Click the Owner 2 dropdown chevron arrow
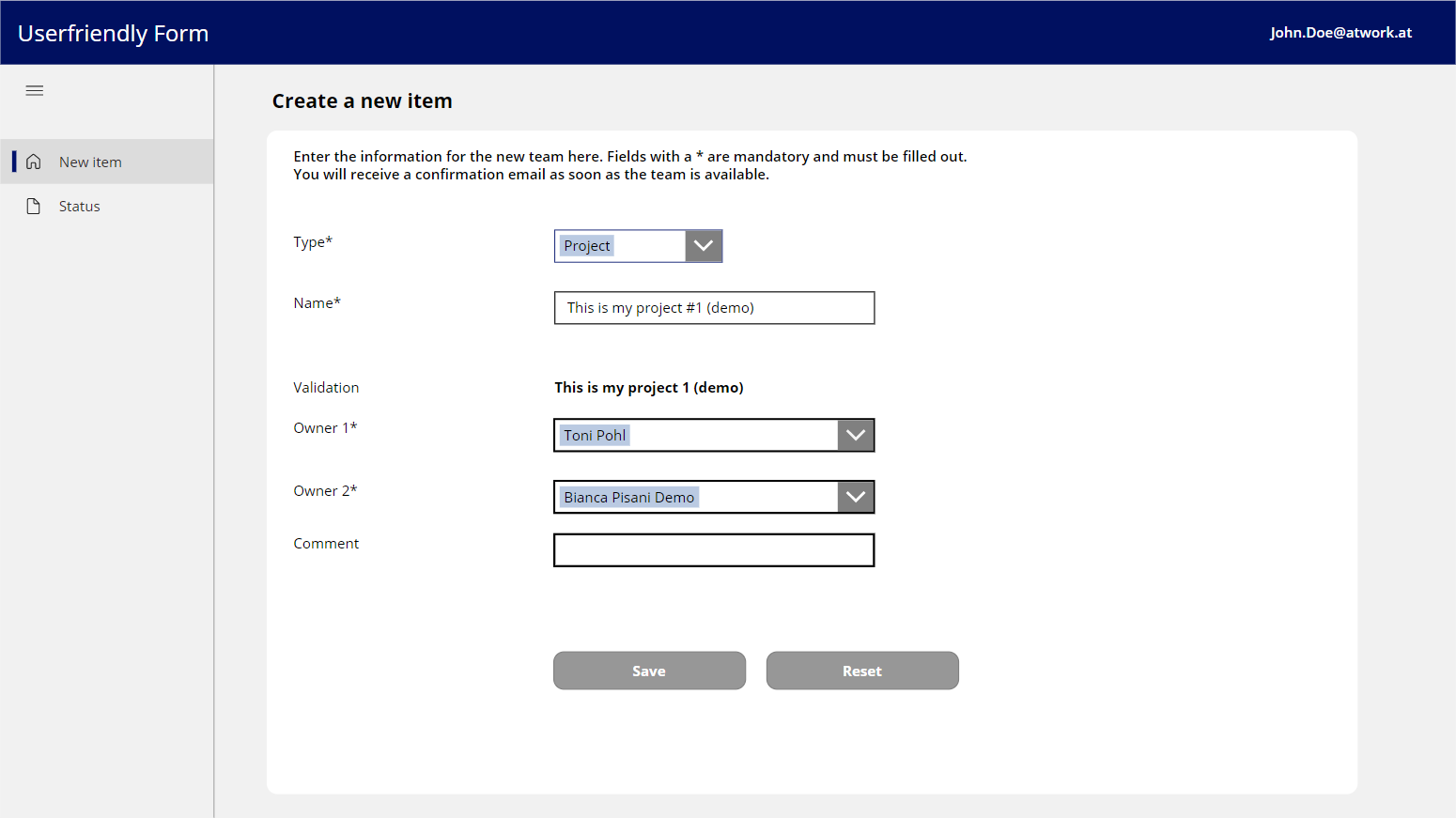This screenshot has height=818, width=1456. (x=855, y=497)
